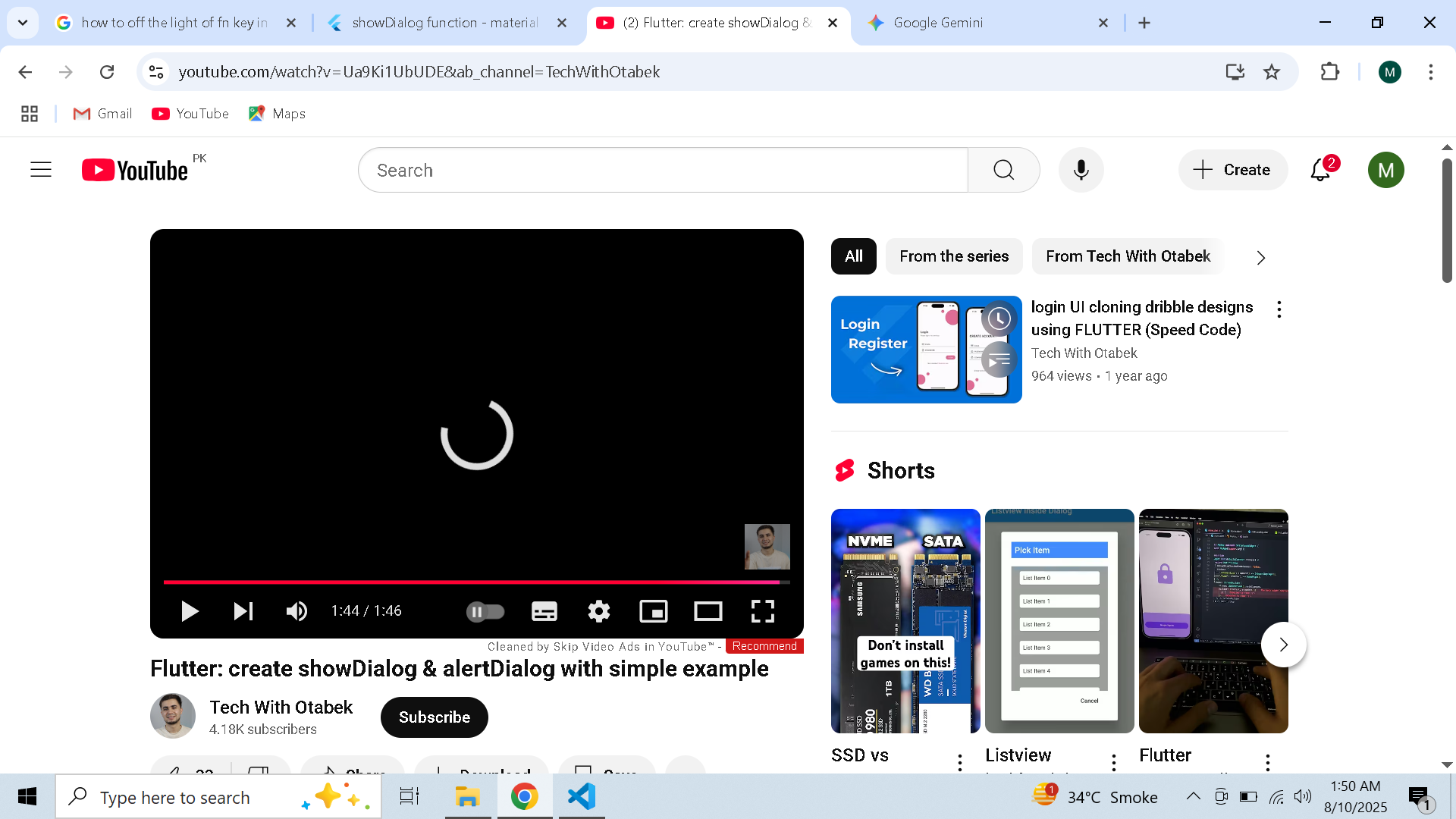Open the YouTube guide hamburger menu
The height and width of the screenshot is (819, 1456).
point(41,170)
